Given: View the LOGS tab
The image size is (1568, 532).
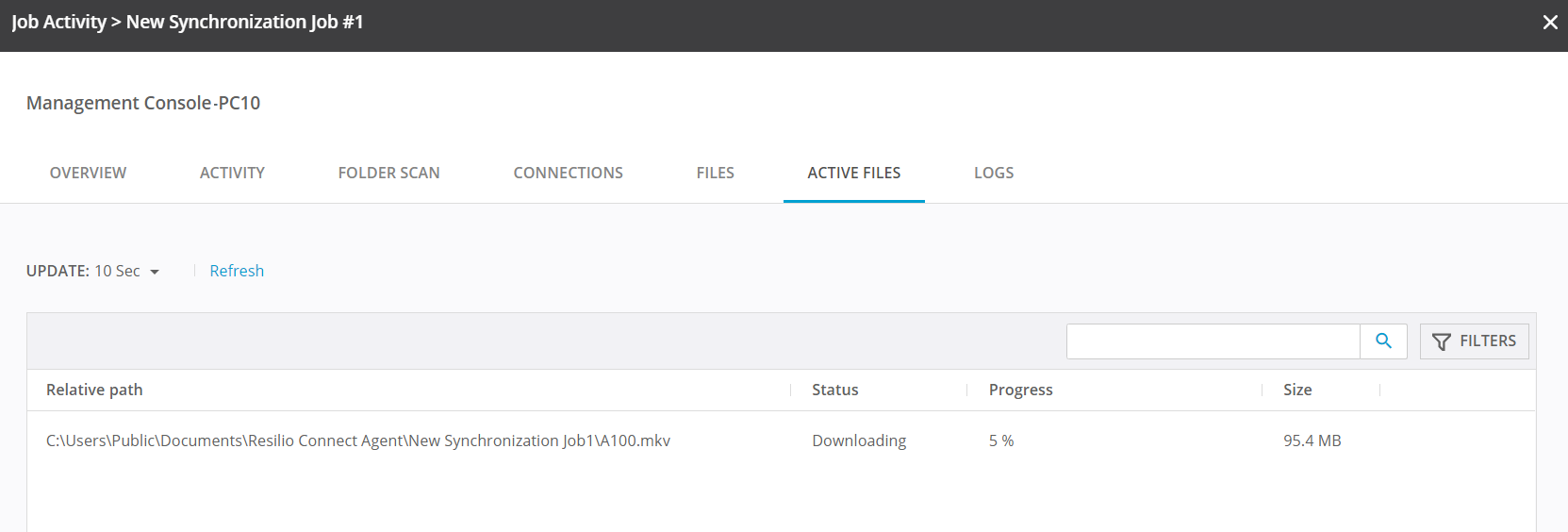Looking at the screenshot, I should pos(993,174).
